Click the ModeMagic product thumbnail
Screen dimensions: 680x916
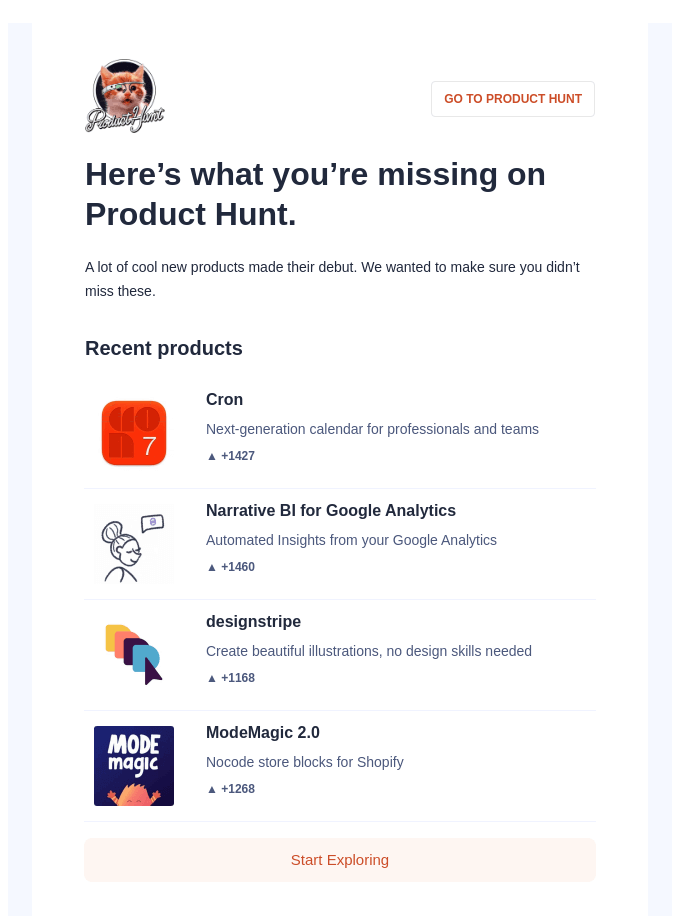click(x=134, y=766)
